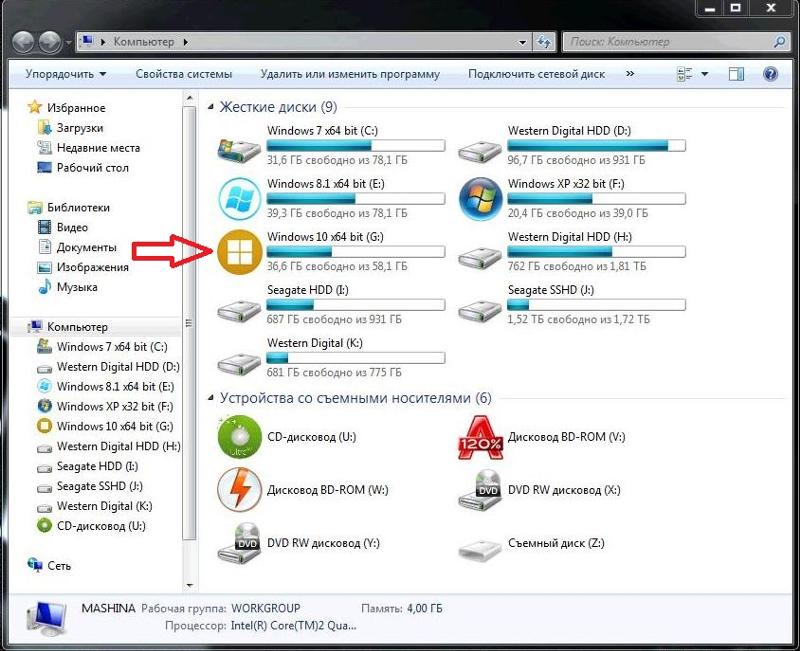This screenshot has height=651, width=800.
Task: Click Свойства системы in the toolbar
Action: point(184,74)
